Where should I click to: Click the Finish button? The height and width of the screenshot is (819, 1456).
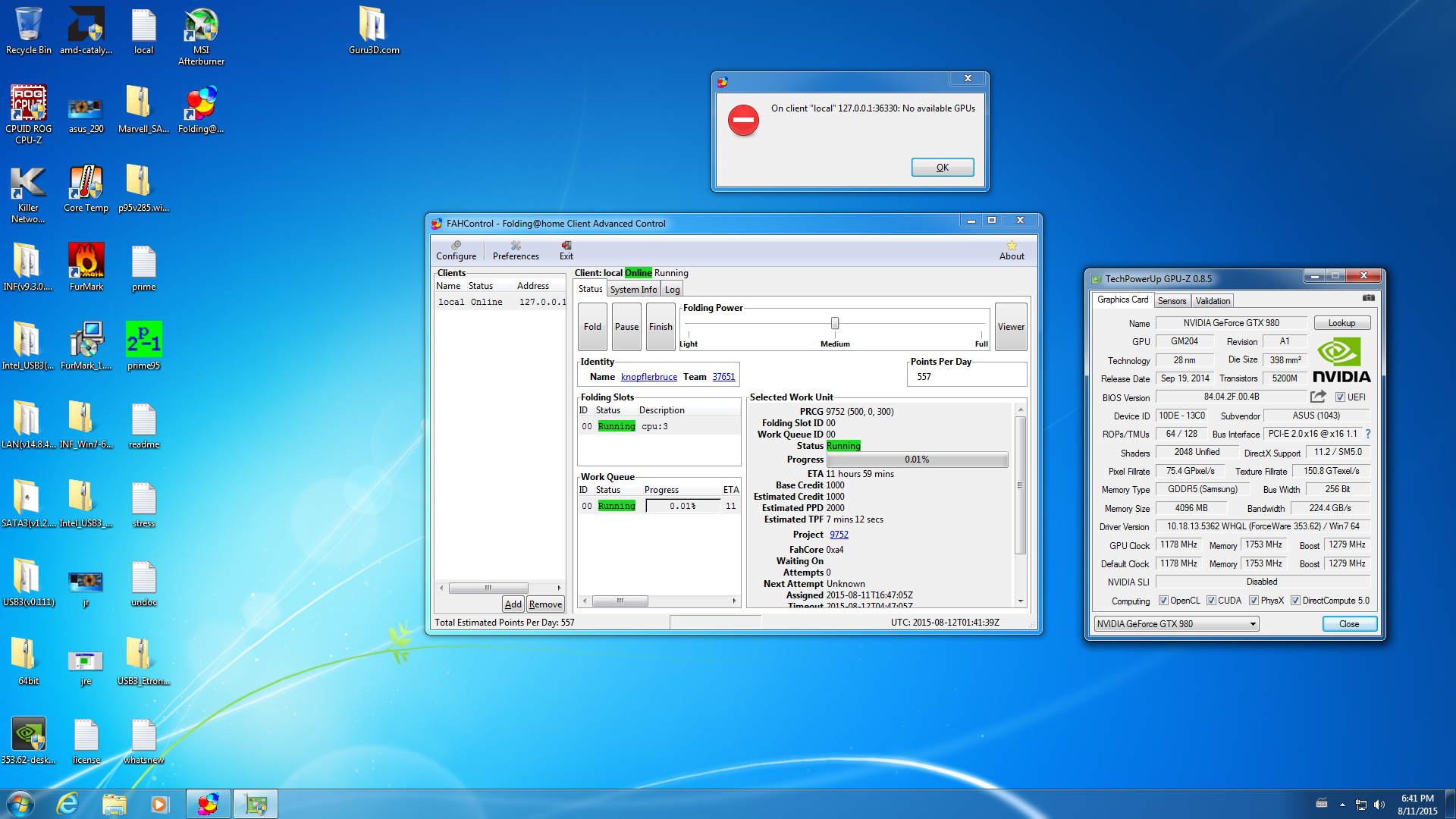tap(661, 327)
